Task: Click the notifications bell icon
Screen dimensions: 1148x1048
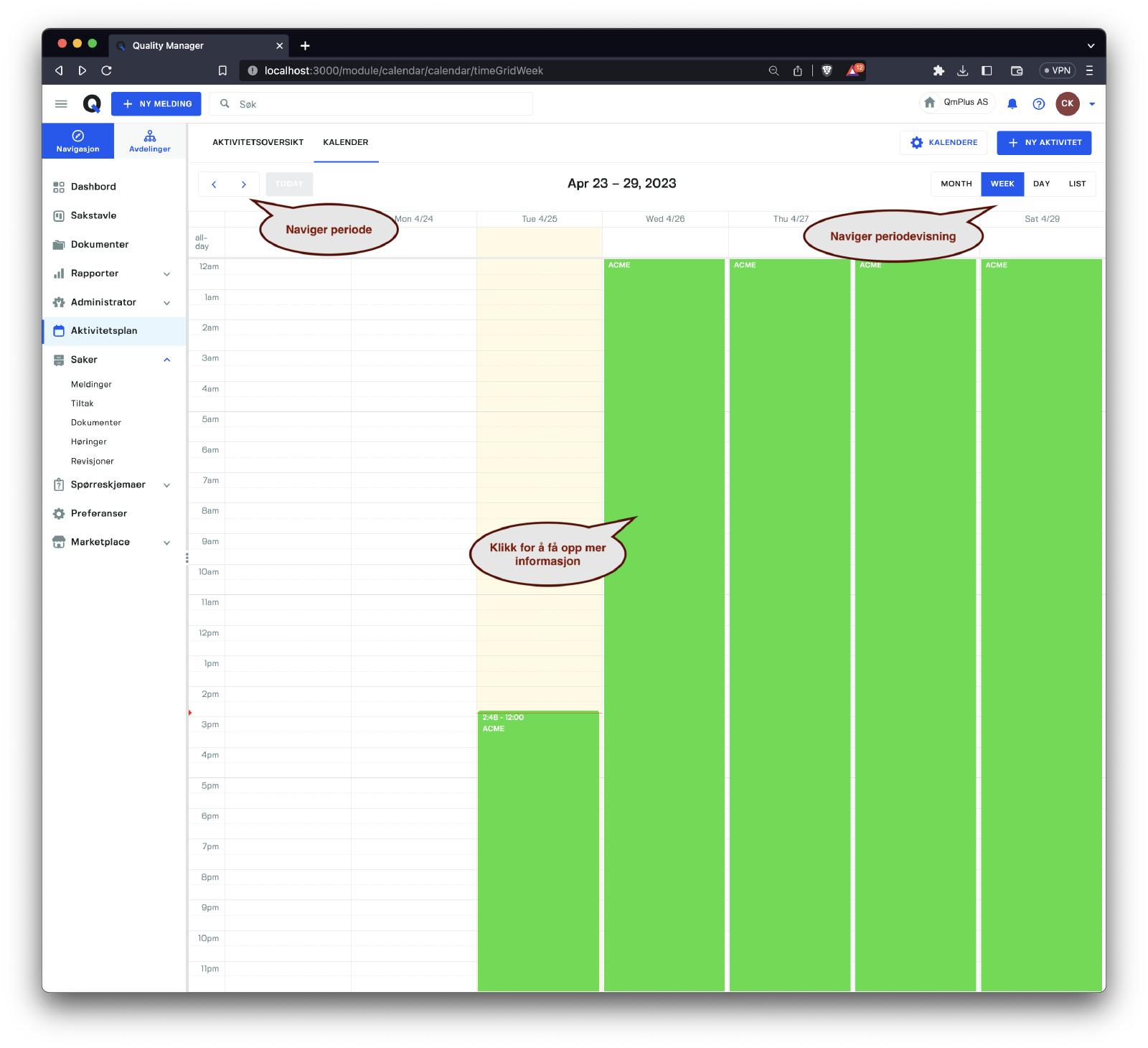Action: coord(1012,104)
